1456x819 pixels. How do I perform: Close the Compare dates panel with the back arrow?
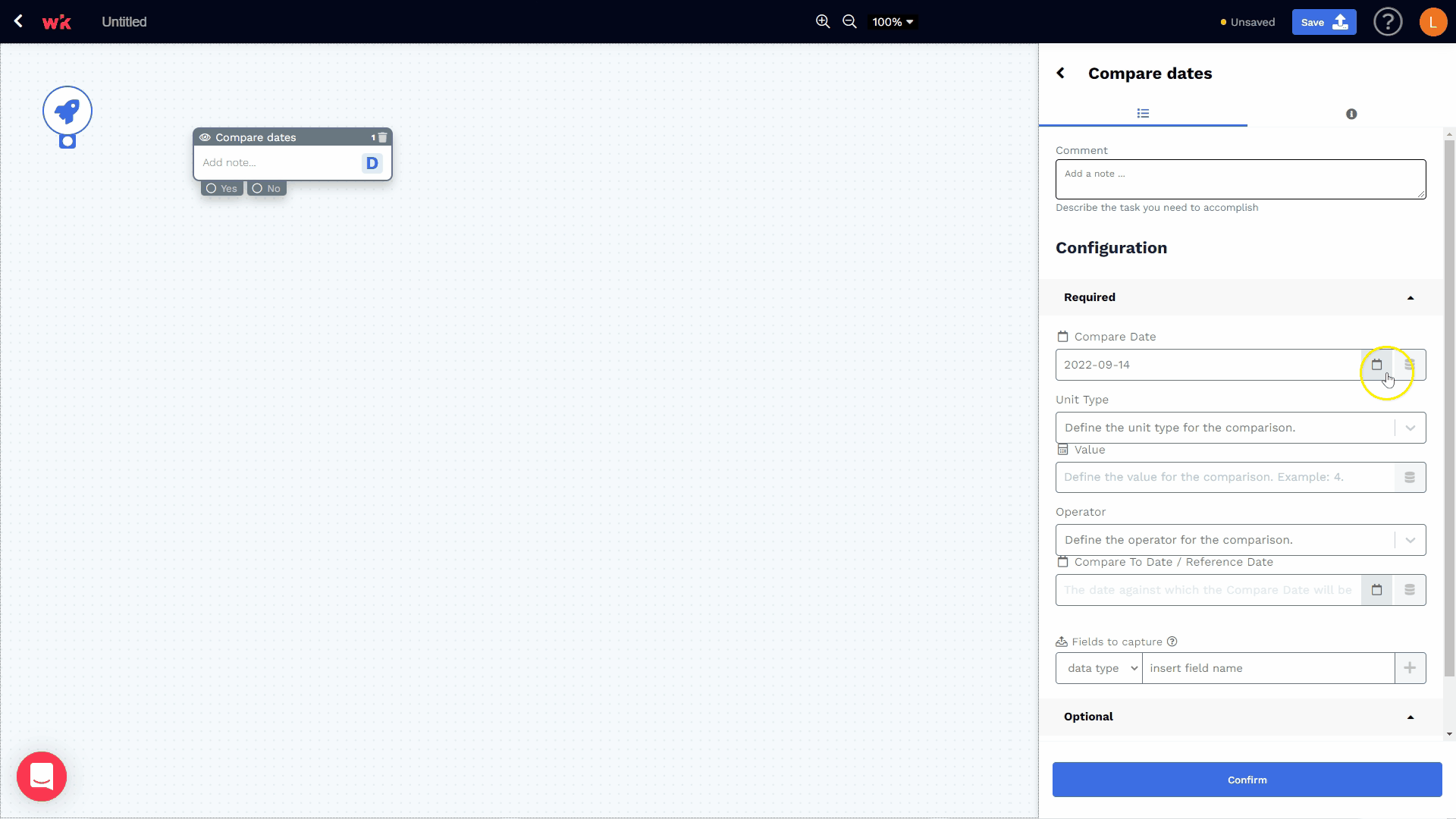pos(1061,73)
